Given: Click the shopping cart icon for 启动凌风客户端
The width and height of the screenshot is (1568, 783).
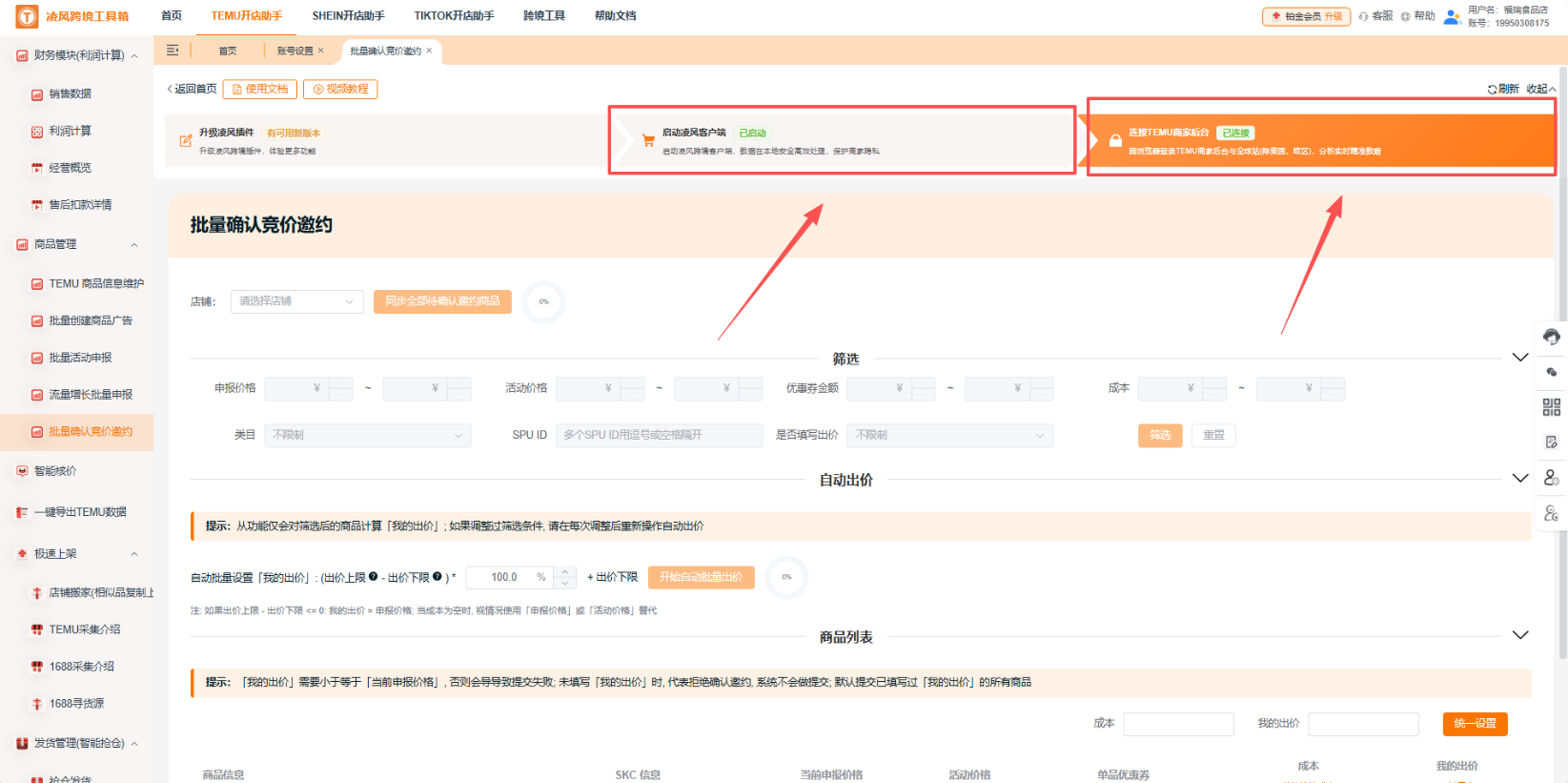Looking at the screenshot, I should click(x=648, y=141).
